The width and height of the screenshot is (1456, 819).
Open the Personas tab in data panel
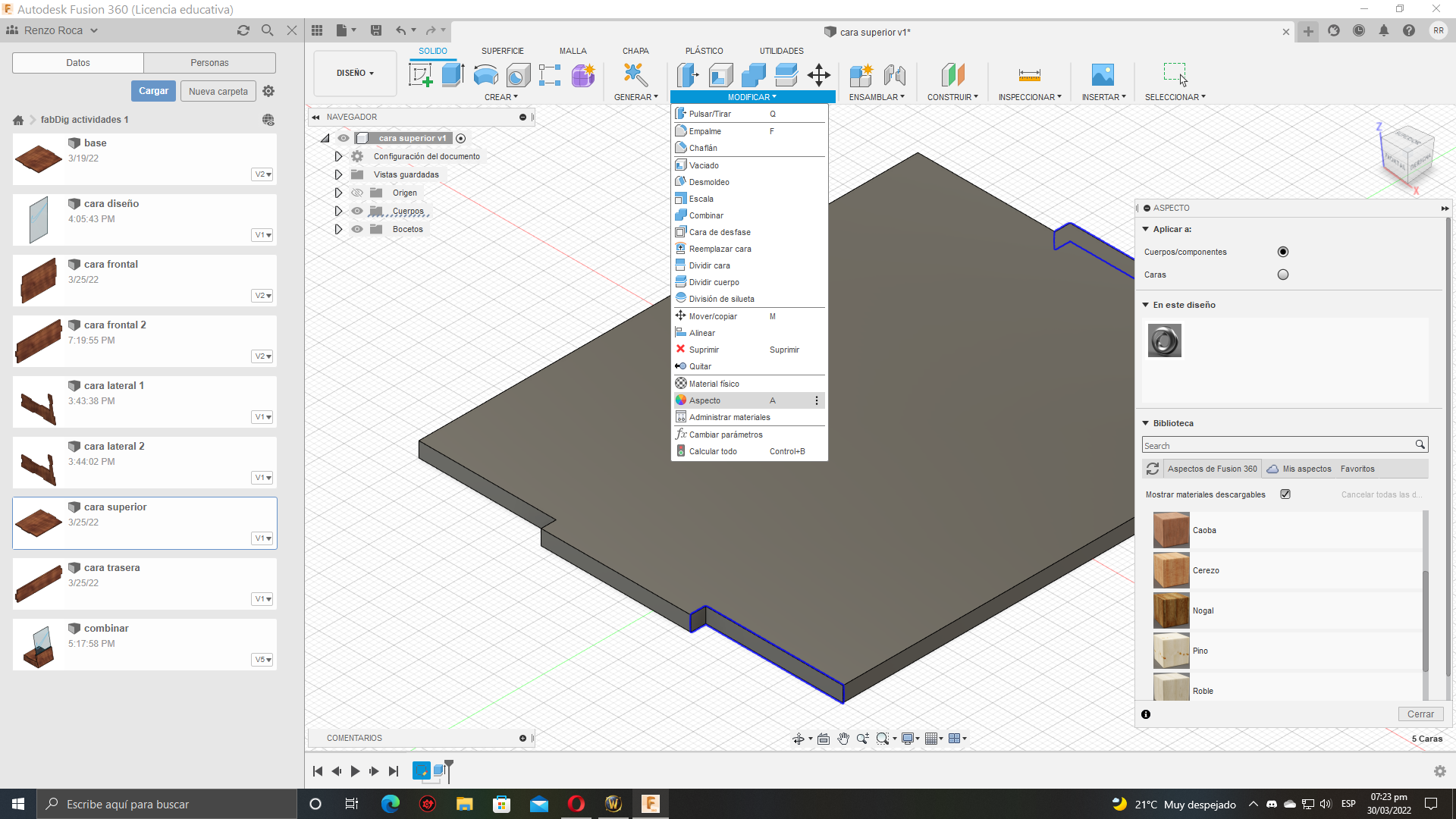pos(209,63)
